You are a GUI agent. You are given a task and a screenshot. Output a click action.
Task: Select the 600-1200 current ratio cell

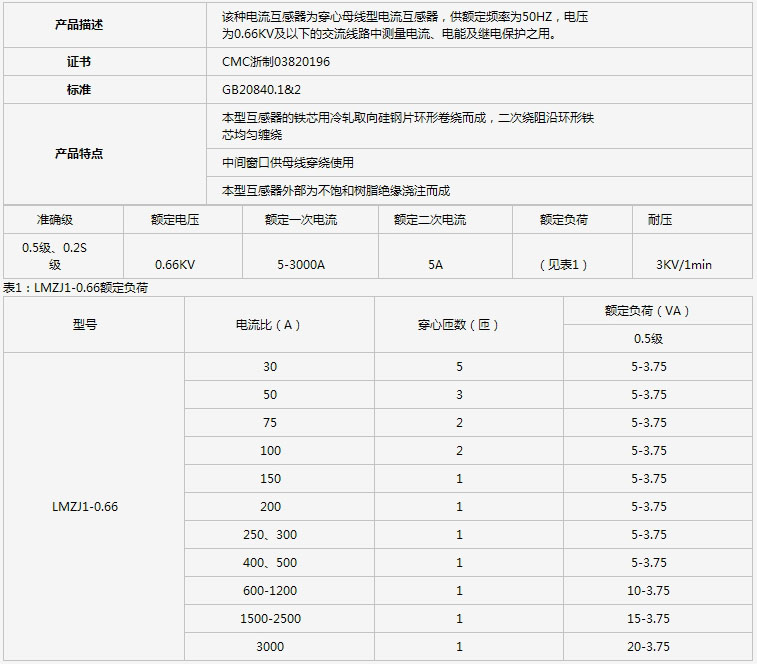270,591
